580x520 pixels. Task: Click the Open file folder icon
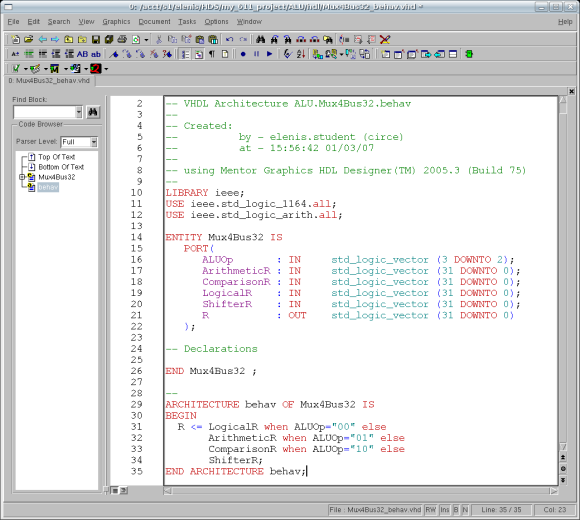coord(28,39)
